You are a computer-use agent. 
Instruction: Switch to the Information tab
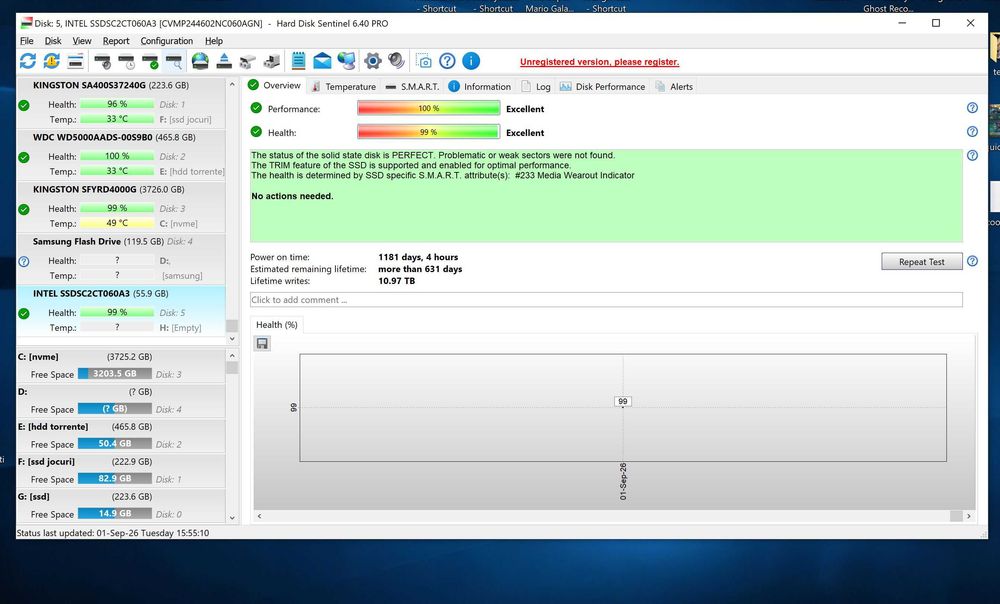[480, 86]
